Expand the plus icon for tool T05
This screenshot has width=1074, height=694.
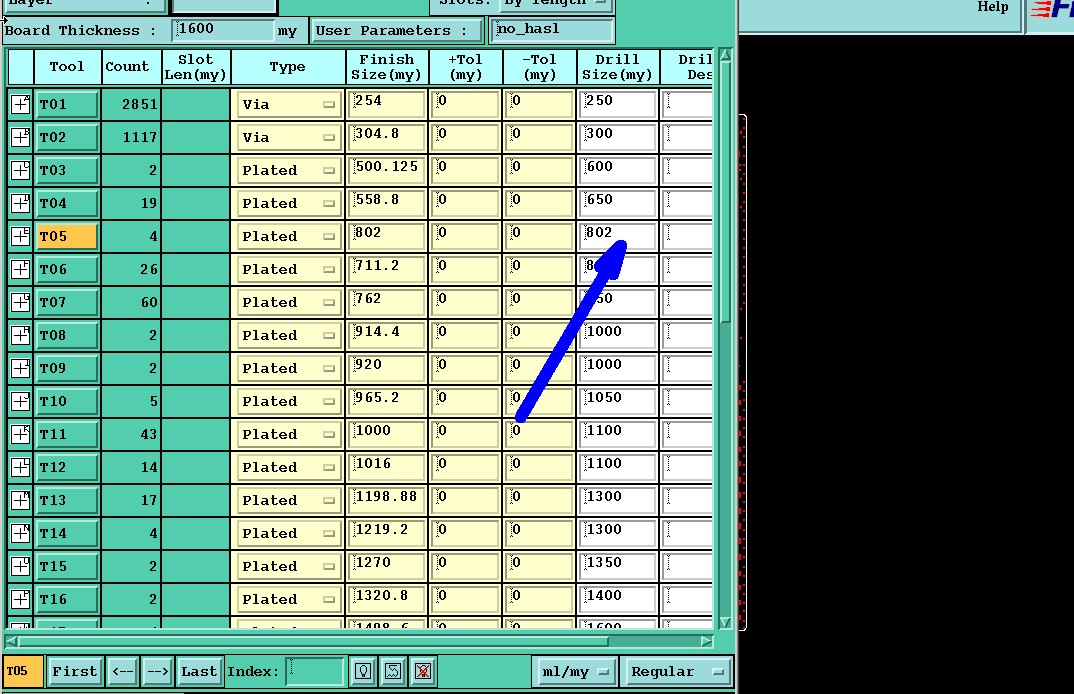coord(20,236)
